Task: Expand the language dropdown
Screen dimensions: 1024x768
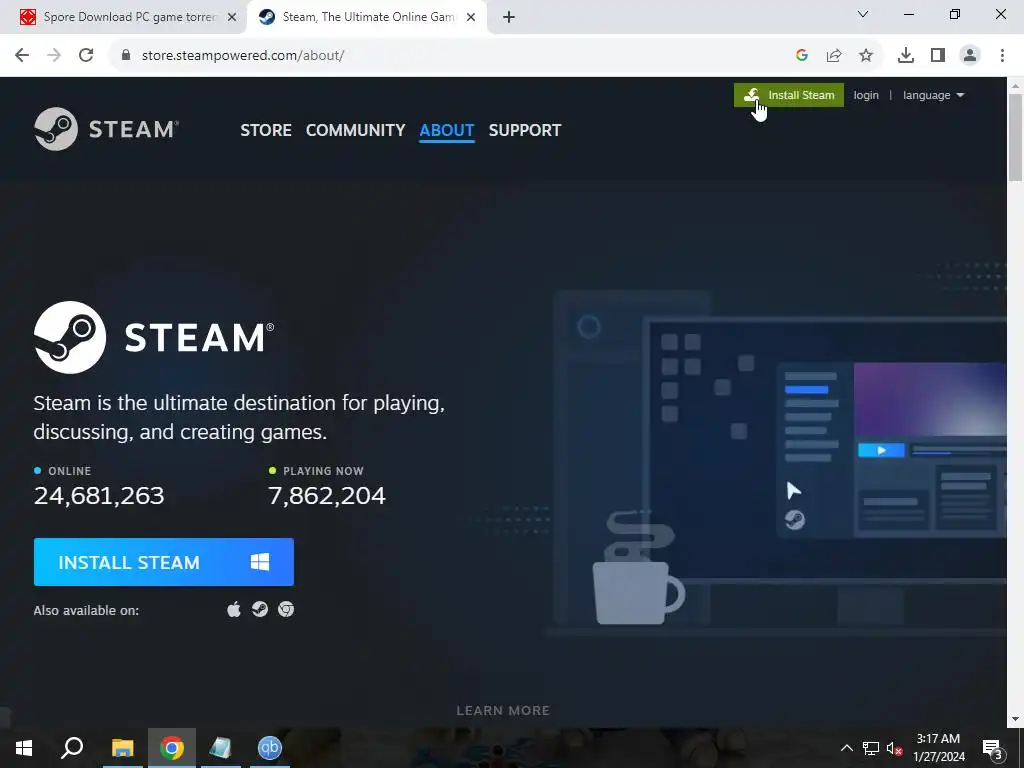Action: point(933,95)
